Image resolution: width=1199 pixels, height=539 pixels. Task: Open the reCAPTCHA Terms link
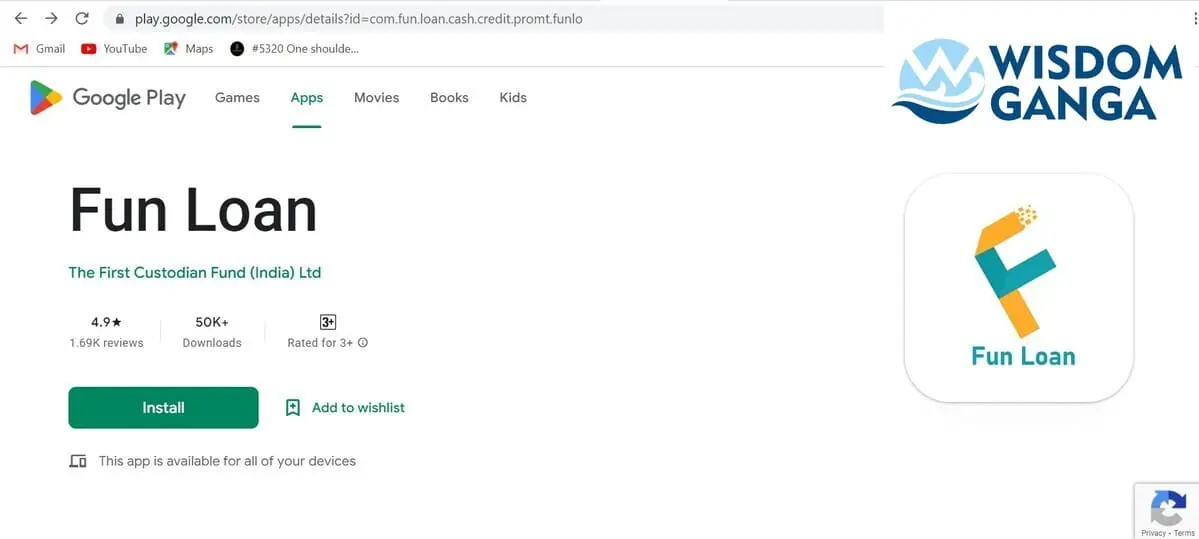coord(1184,533)
